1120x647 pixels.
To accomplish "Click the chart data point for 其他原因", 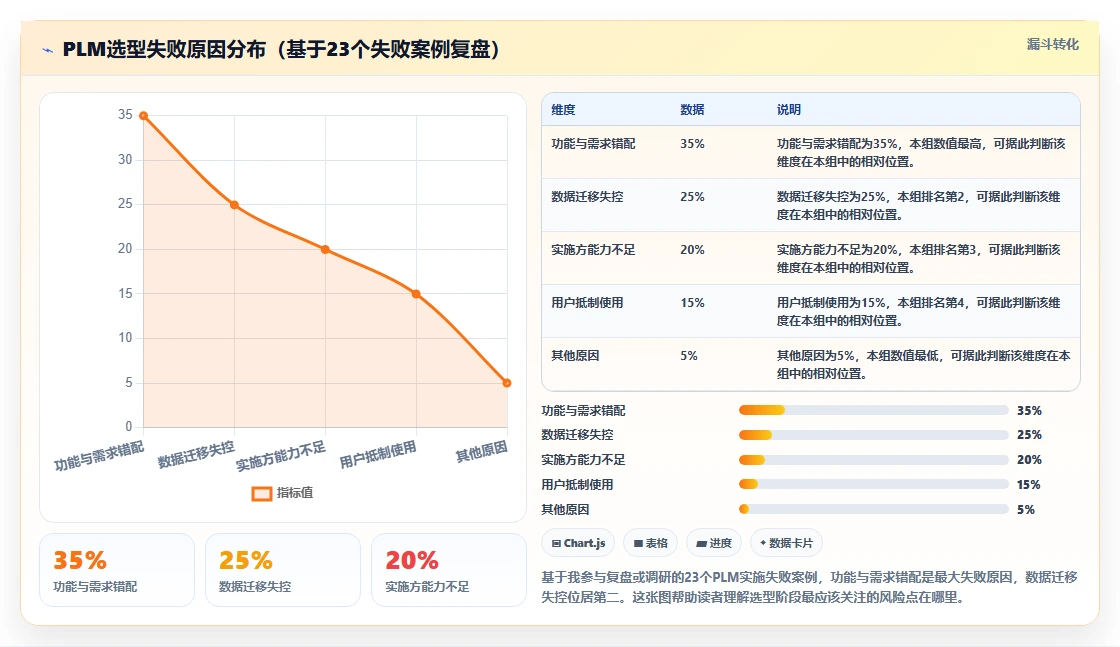I will (x=507, y=383).
